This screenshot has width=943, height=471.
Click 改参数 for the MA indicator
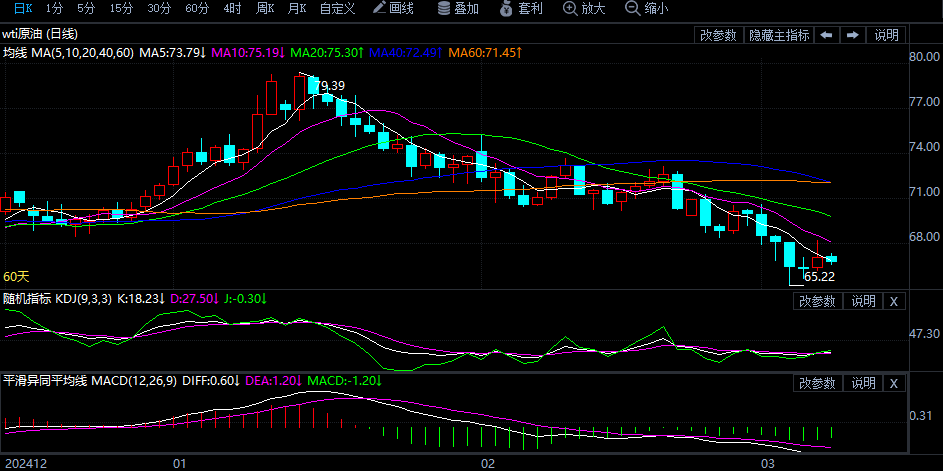tap(718, 35)
